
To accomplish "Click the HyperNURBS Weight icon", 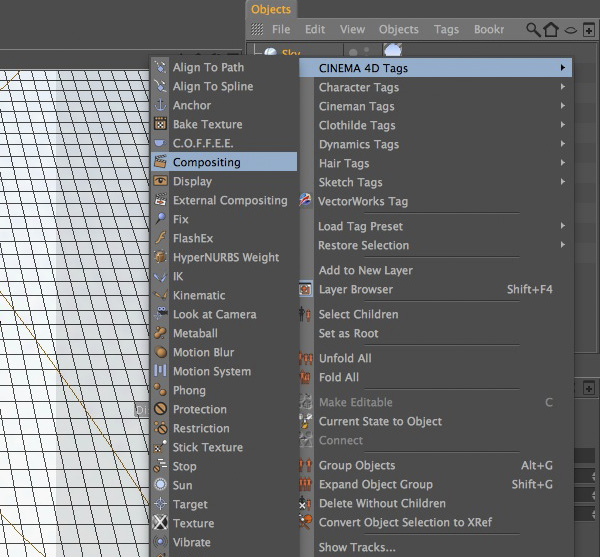I will click(x=160, y=257).
